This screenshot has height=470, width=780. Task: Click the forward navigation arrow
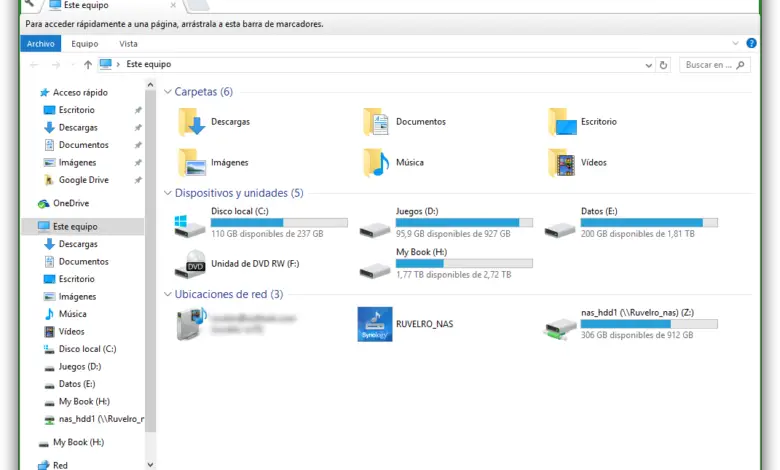coord(56,65)
